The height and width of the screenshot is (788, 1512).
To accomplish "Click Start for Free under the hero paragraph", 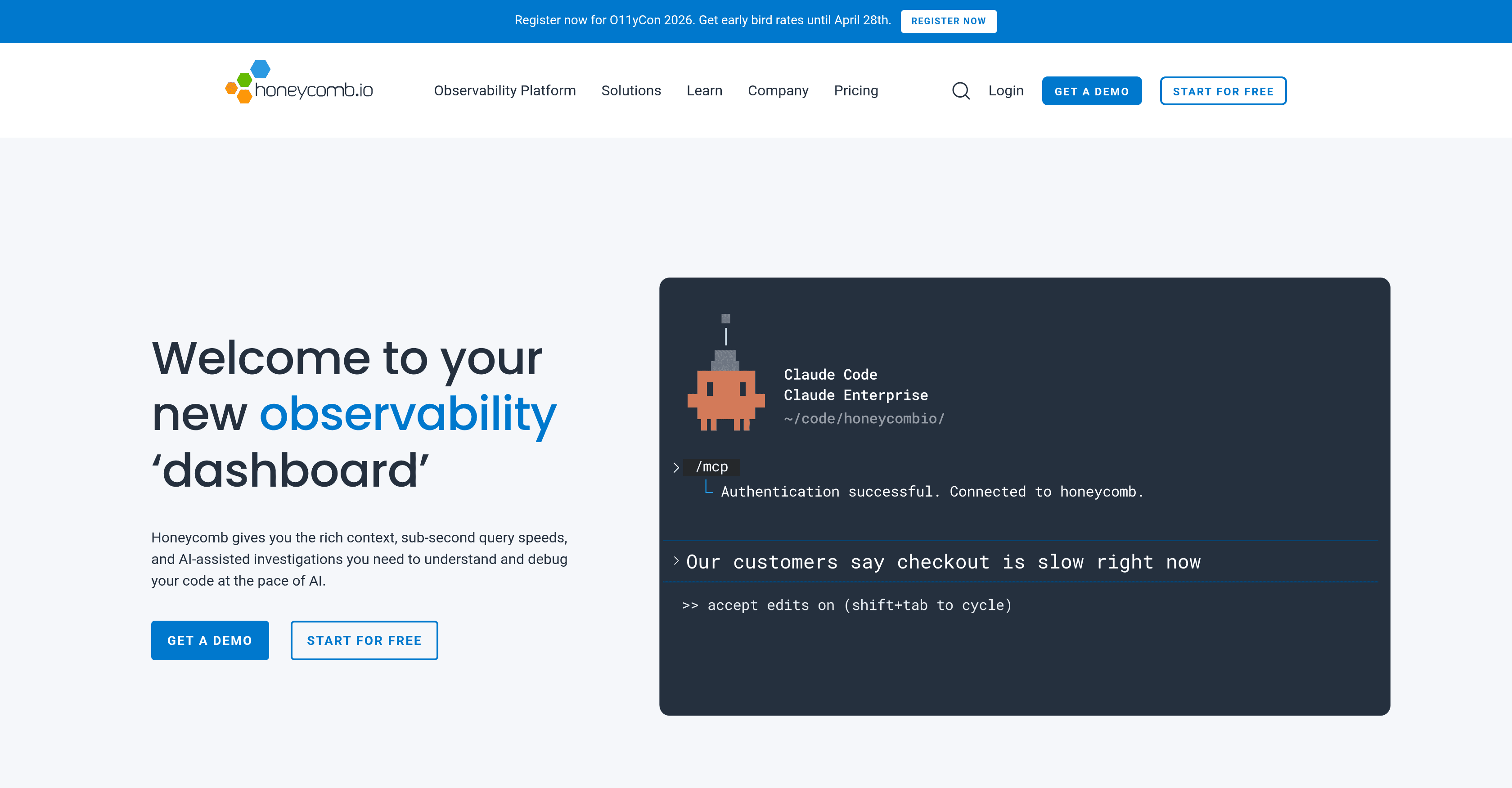I will (x=364, y=640).
